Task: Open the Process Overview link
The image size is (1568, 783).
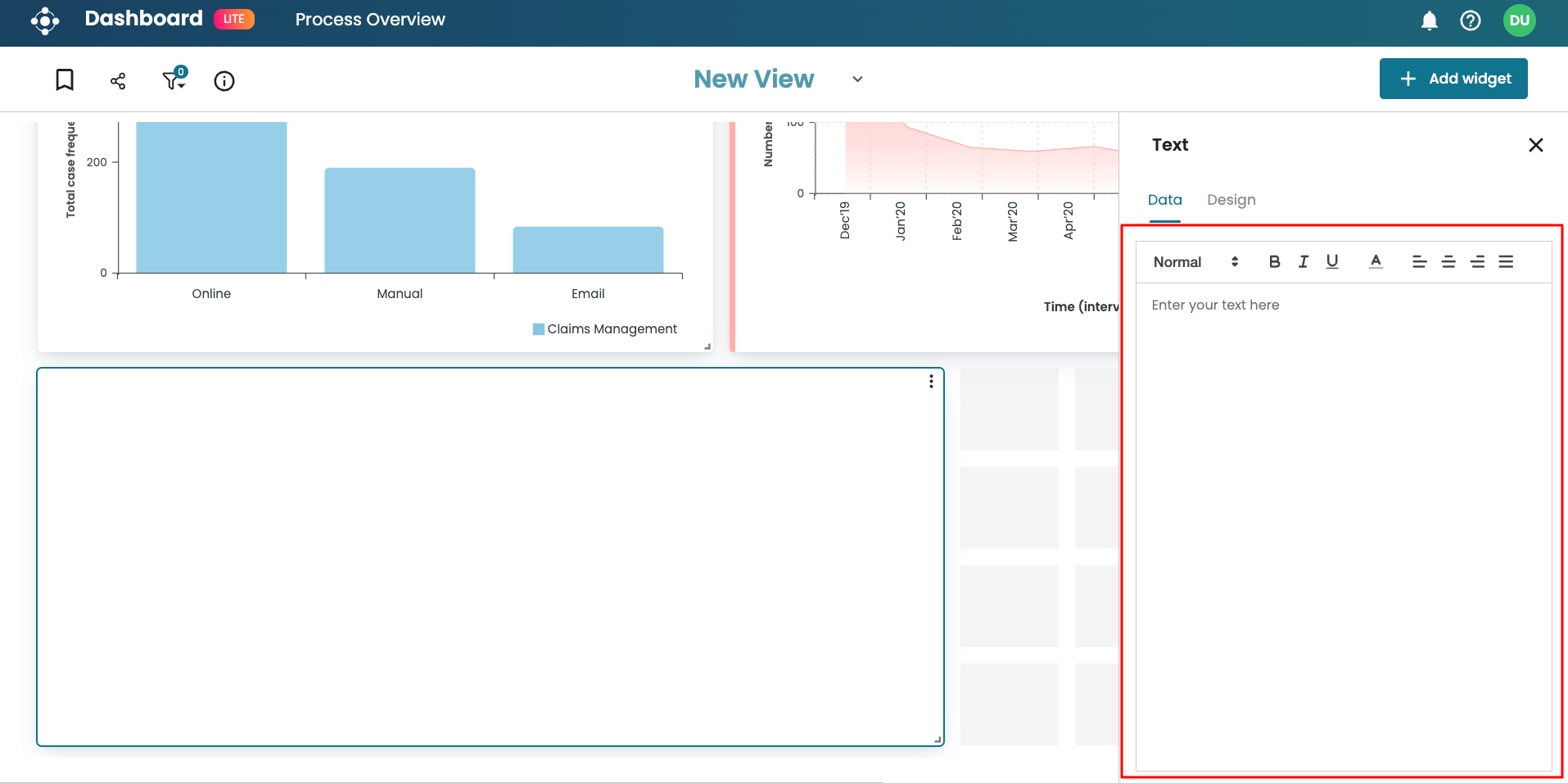Action: (370, 20)
